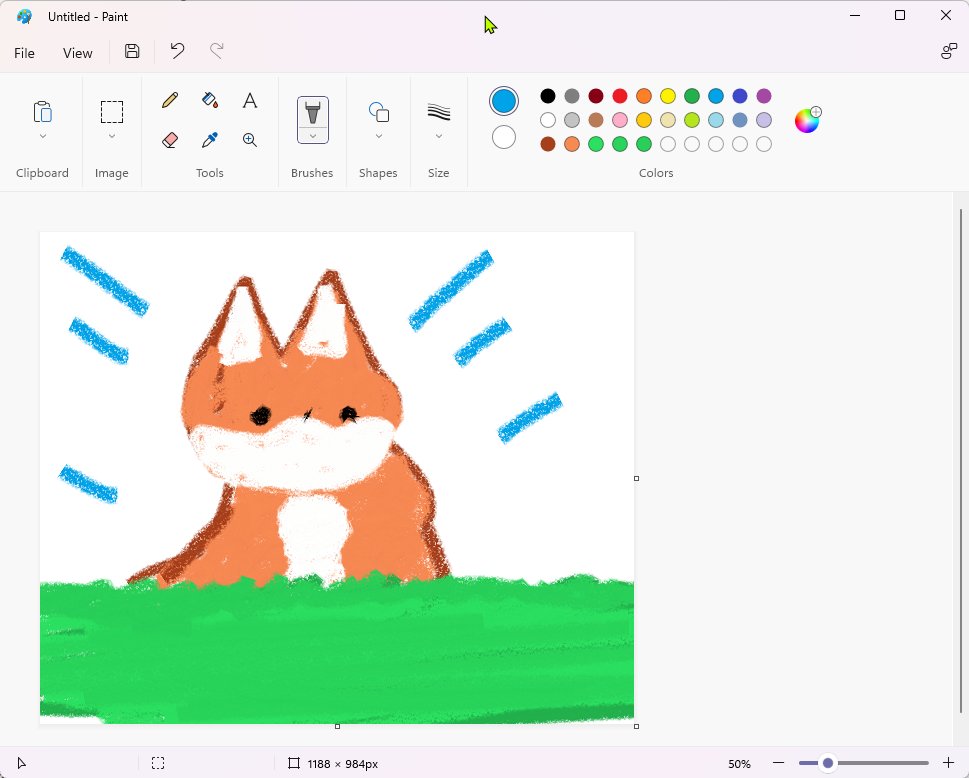Click the canvas bottom-middle resize handle
969x778 pixels.
coord(337,726)
